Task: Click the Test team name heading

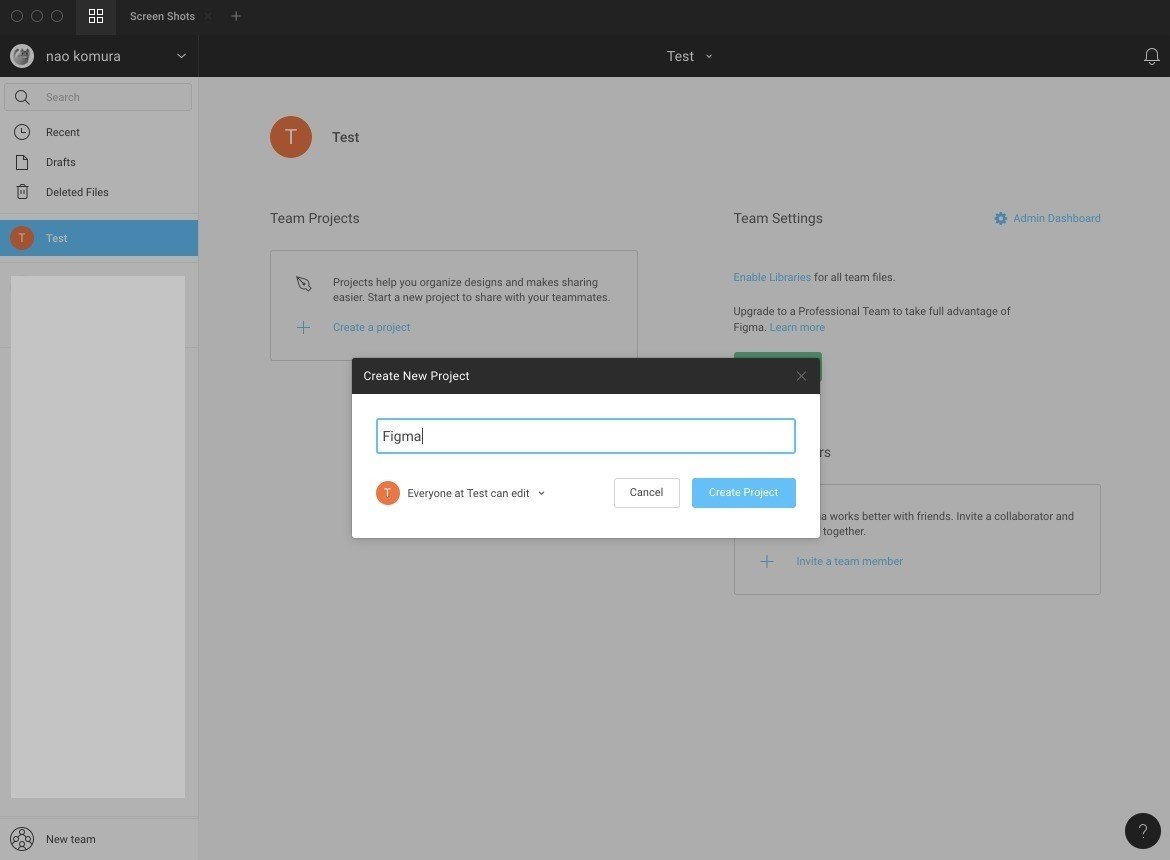Action: pyautogui.click(x=345, y=137)
